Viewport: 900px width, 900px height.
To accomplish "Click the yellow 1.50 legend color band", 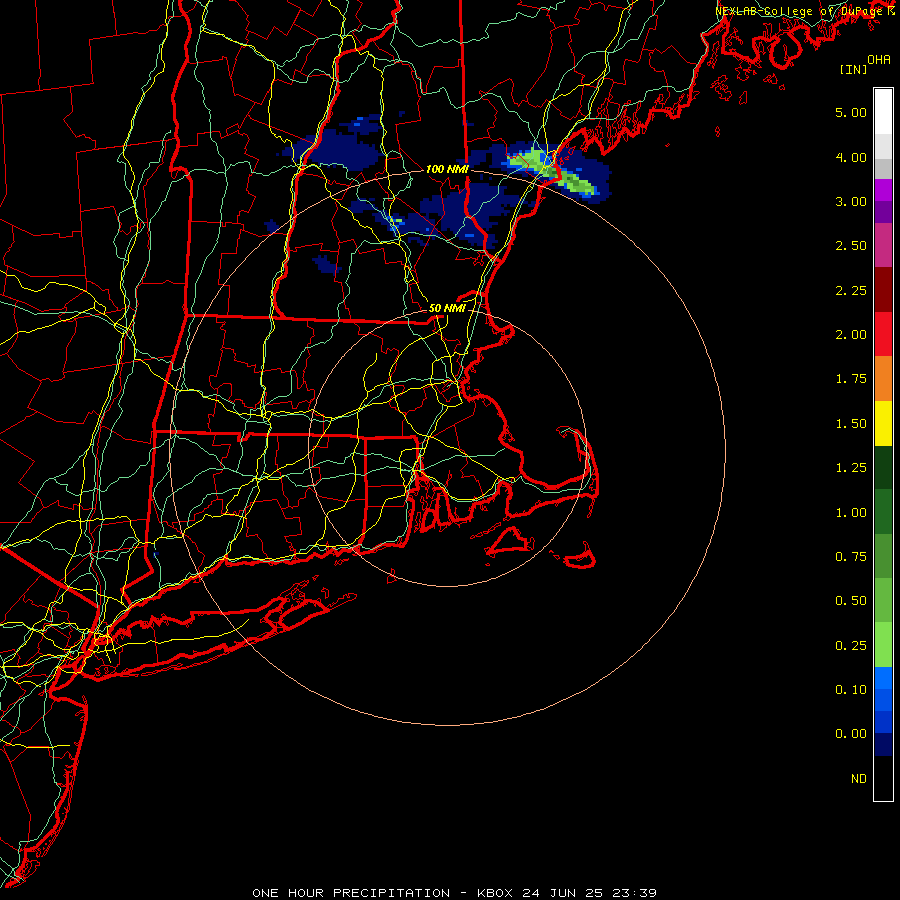I will 883,424.
